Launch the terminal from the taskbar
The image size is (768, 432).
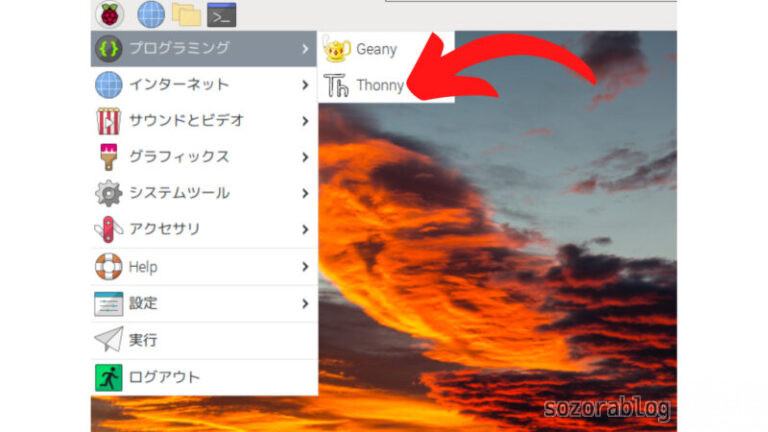click(221, 14)
